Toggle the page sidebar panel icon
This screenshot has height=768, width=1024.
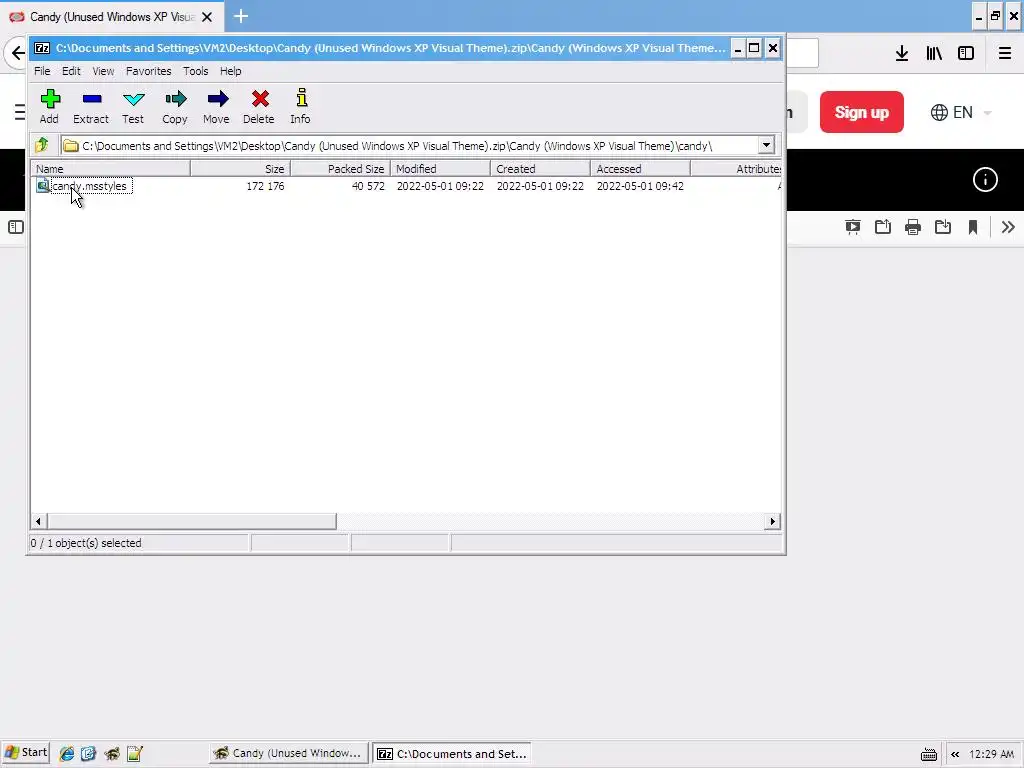pos(16,227)
